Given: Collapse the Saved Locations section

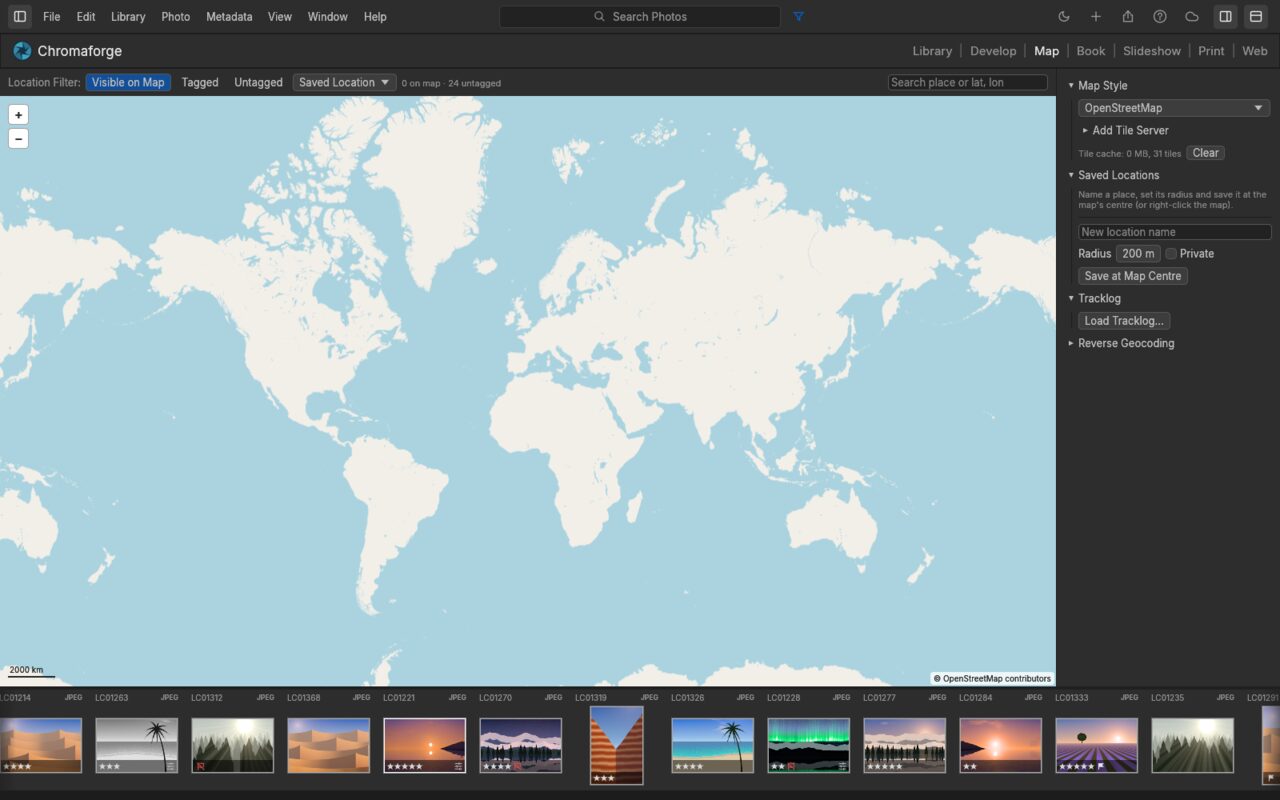Looking at the screenshot, I should coord(1114,175).
